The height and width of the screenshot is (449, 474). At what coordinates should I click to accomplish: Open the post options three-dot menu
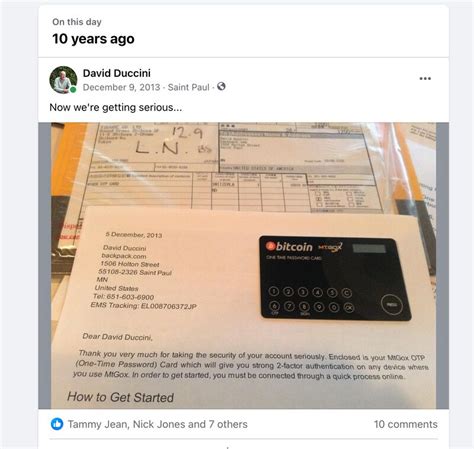click(425, 79)
